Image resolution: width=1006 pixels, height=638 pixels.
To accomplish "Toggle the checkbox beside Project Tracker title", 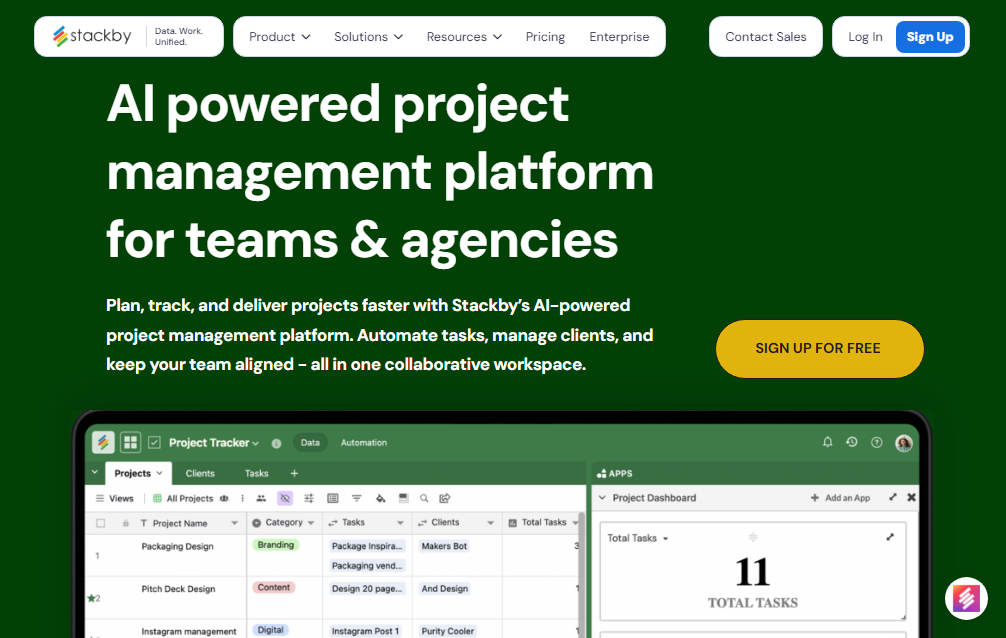I will point(155,442).
